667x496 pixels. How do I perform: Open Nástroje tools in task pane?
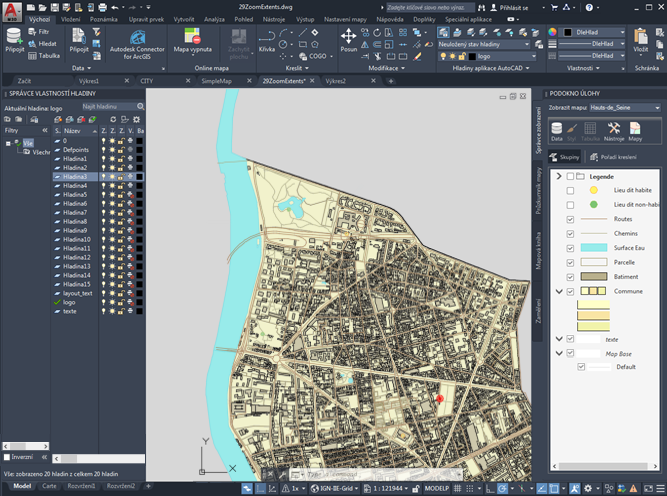point(614,129)
